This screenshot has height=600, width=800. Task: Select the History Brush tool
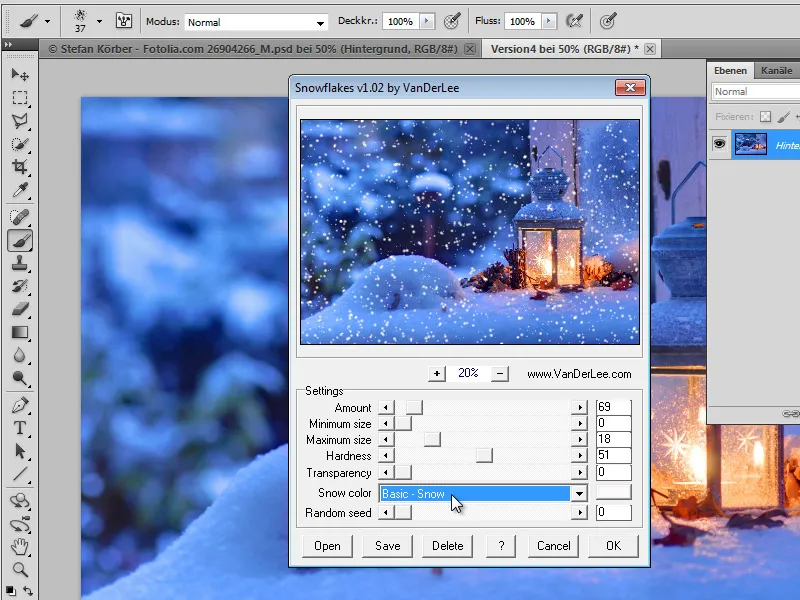click(x=19, y=286)
